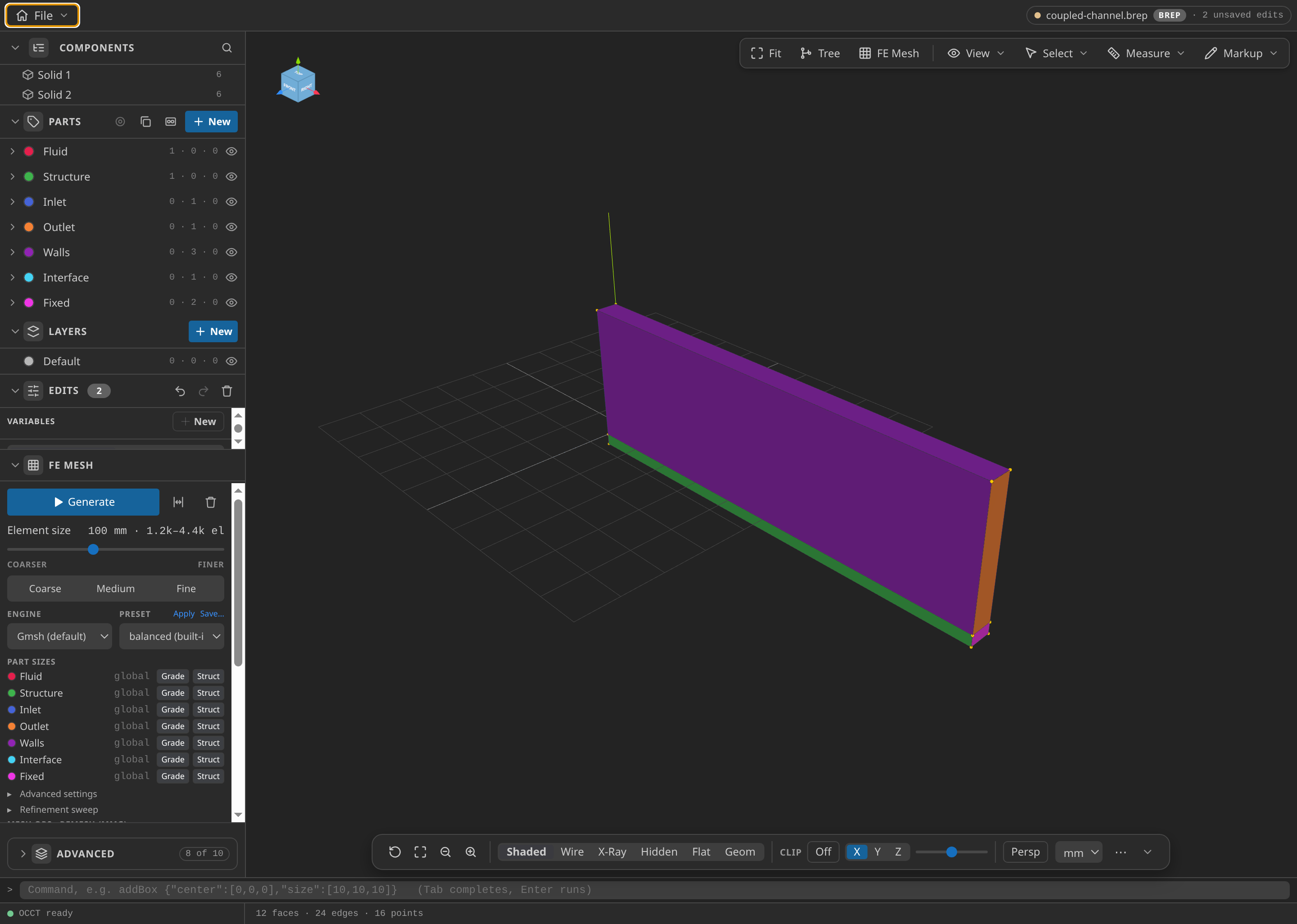Image resolution: width=1297 pixels, height=924 pixels.
Task: Open the Measure dropdown menu
Action: pyautogui.click(x=1146, y=54)
